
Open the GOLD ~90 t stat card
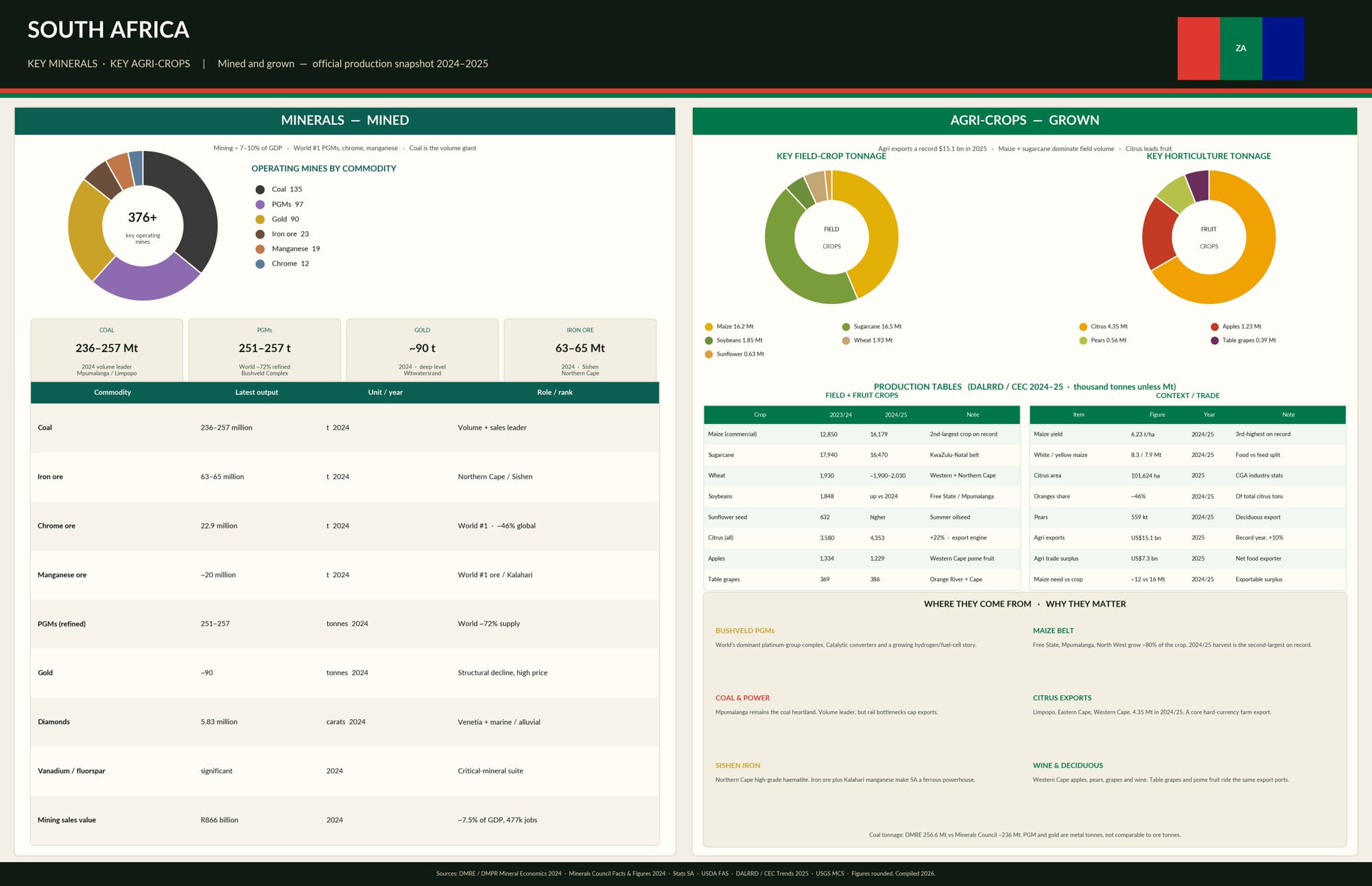(423, 350)
